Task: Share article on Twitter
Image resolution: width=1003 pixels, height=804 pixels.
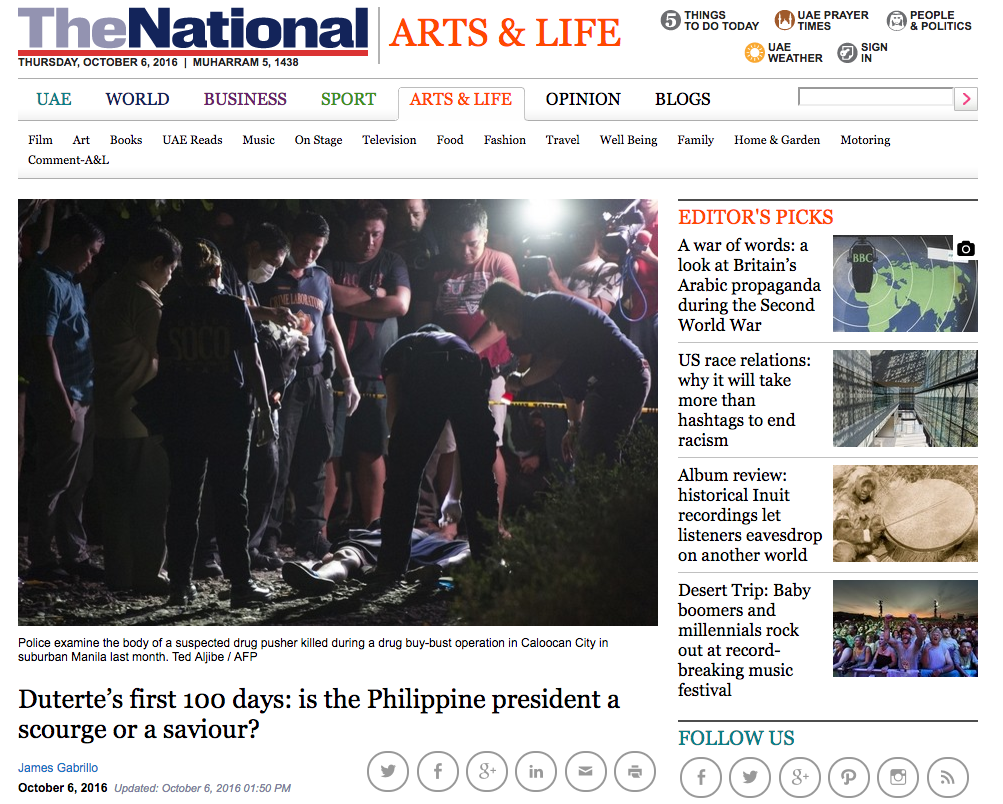Action: coord(388,771)
